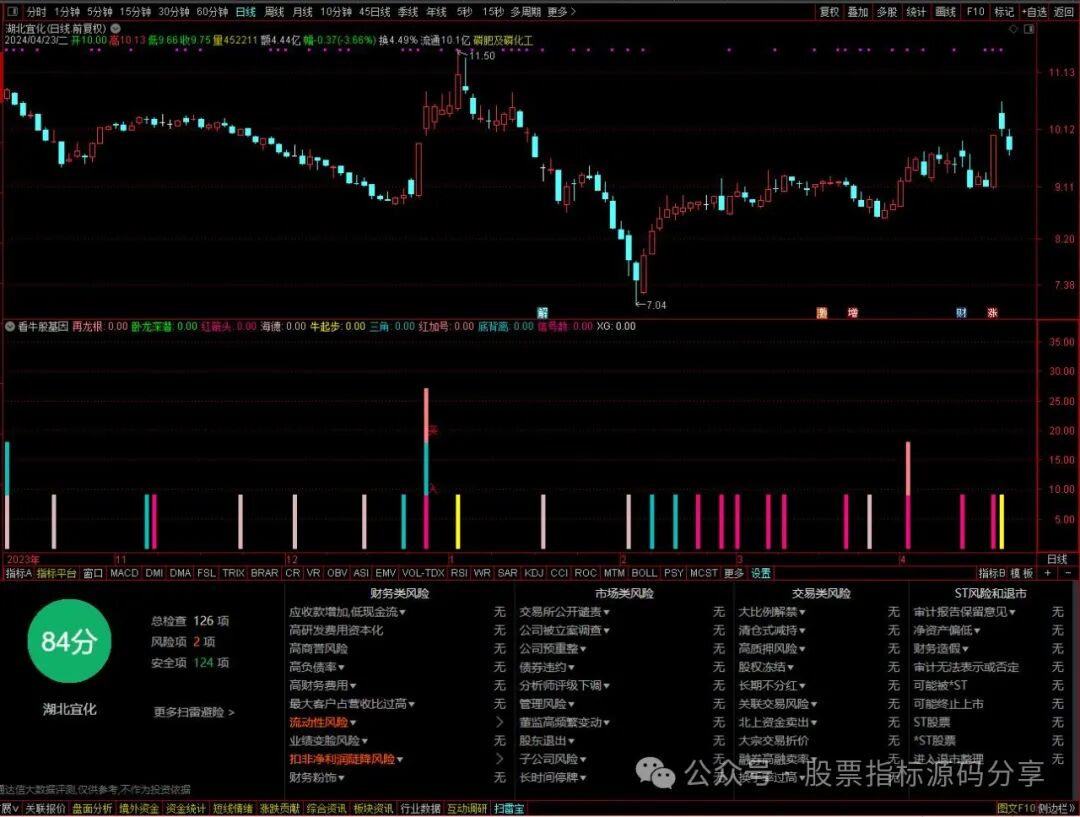Open the 关联报价 bottom tab

[45, 809]
